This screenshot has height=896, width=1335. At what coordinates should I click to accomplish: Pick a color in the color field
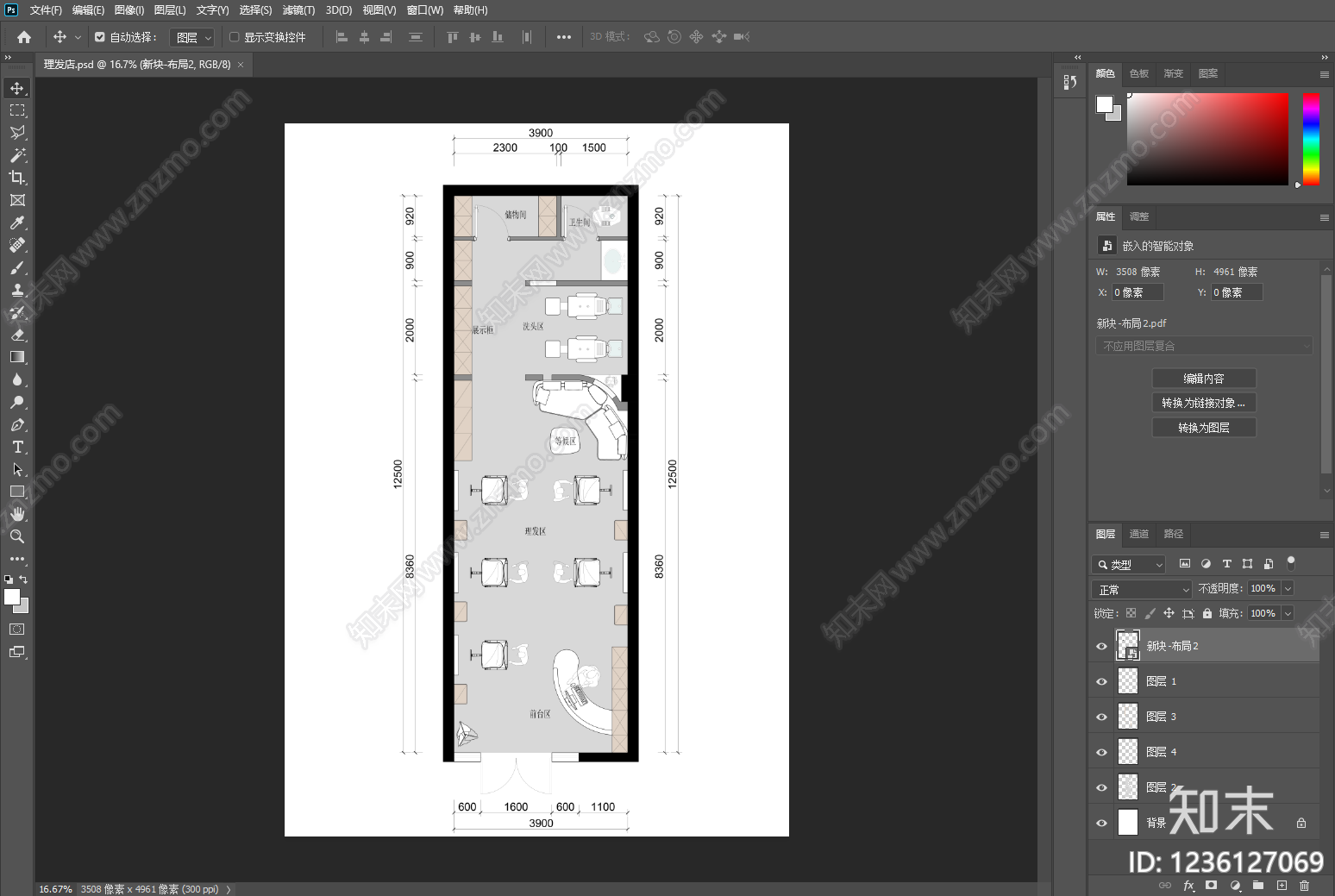(x=1207, y=139)
